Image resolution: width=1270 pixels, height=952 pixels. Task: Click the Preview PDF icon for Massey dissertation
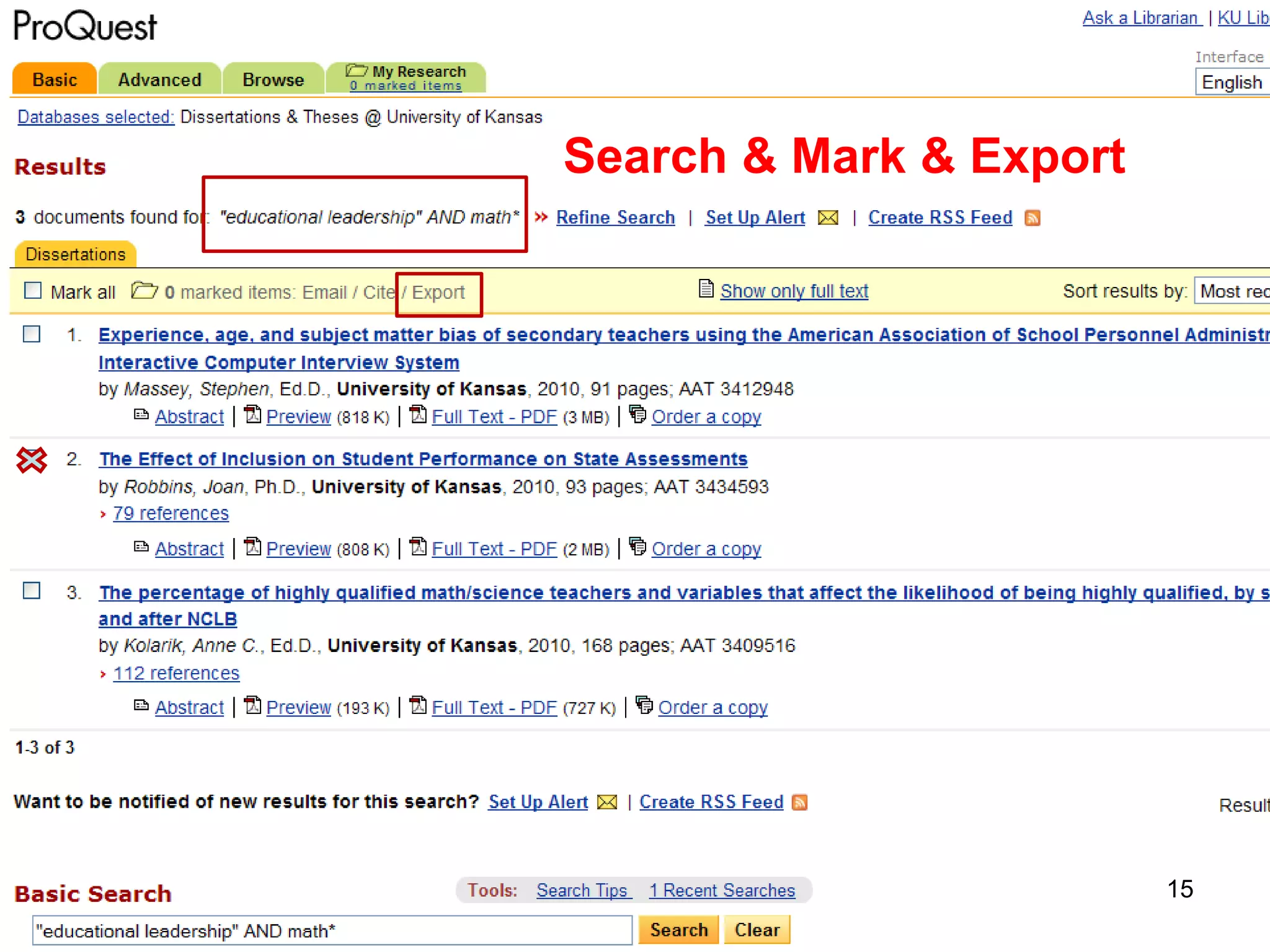pyautogui.click(x=252, y=414)
